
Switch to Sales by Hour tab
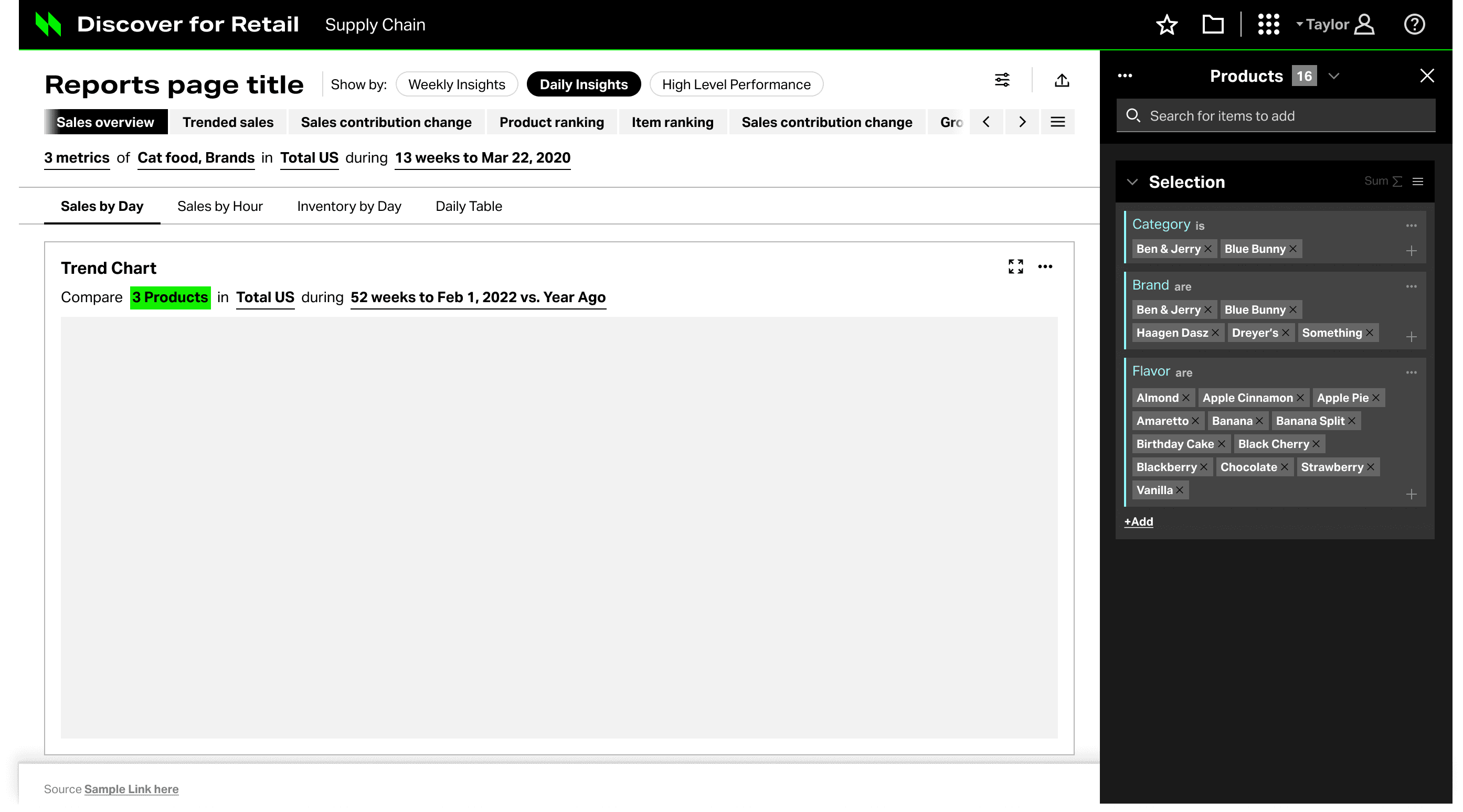pos(220,206)
